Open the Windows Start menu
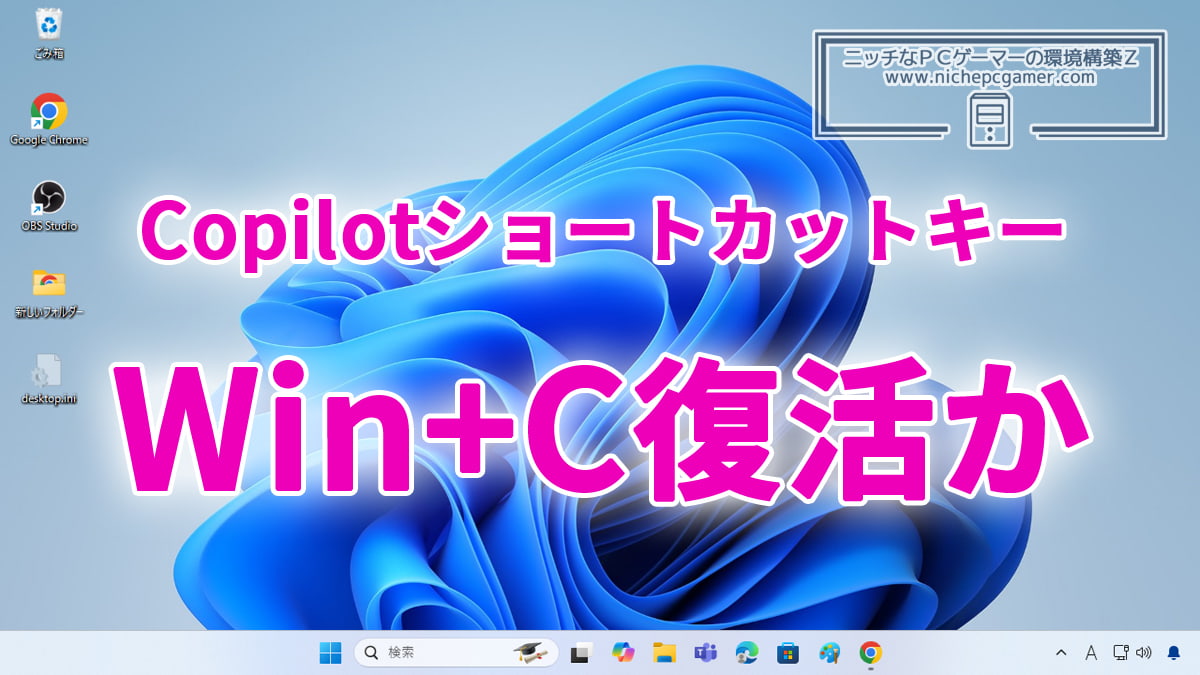 pyautogui.click(x=330, y=653)
